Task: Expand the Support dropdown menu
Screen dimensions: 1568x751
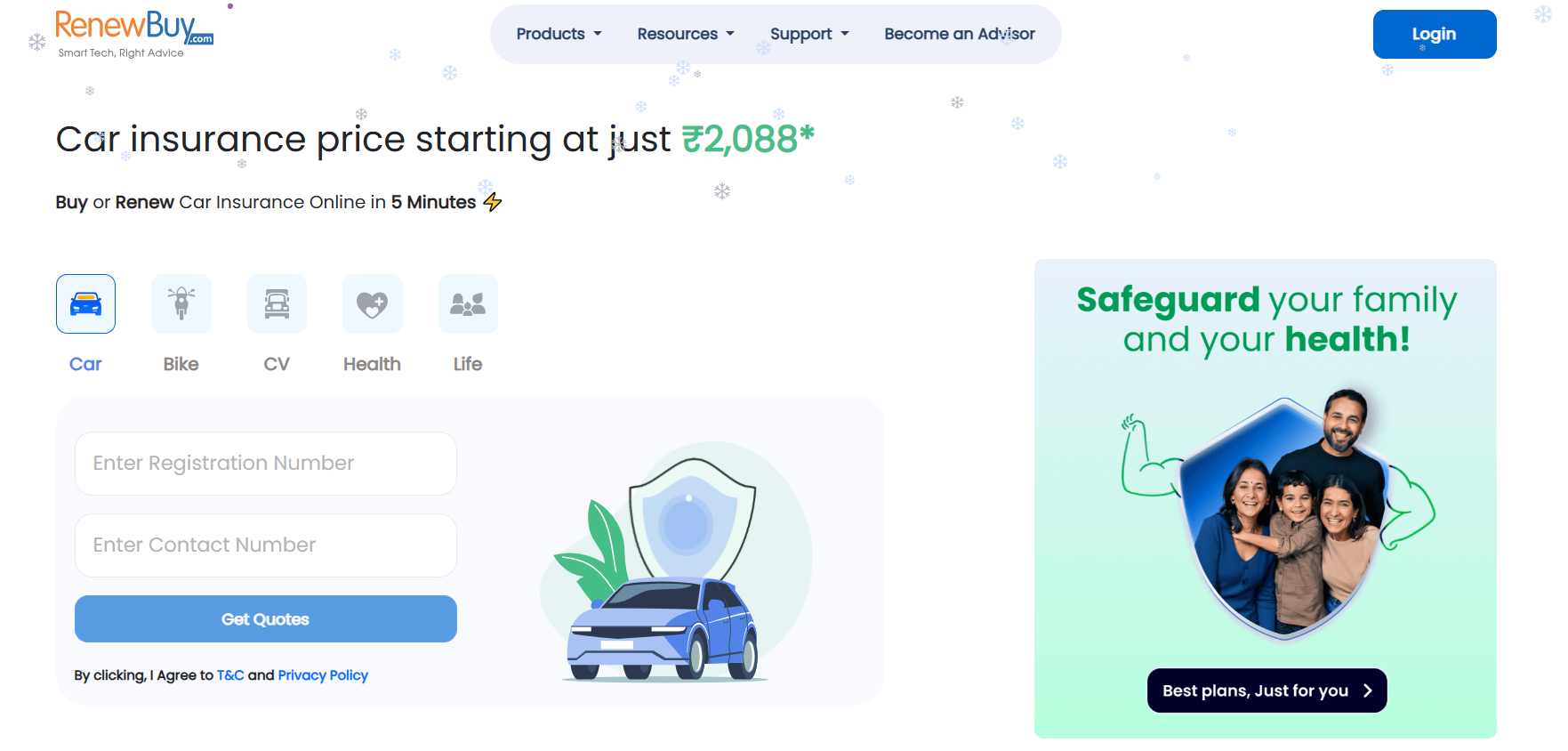Action: 809,34
